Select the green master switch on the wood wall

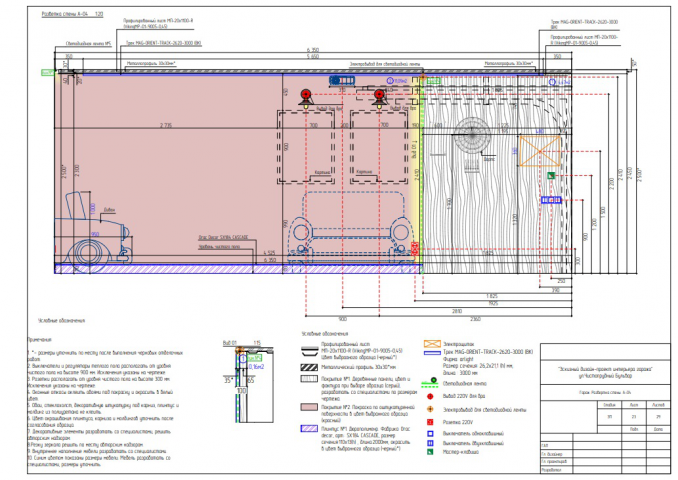(551, 175)
